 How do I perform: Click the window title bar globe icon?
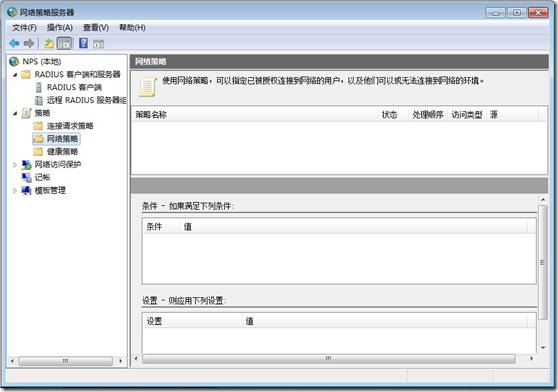12,12
